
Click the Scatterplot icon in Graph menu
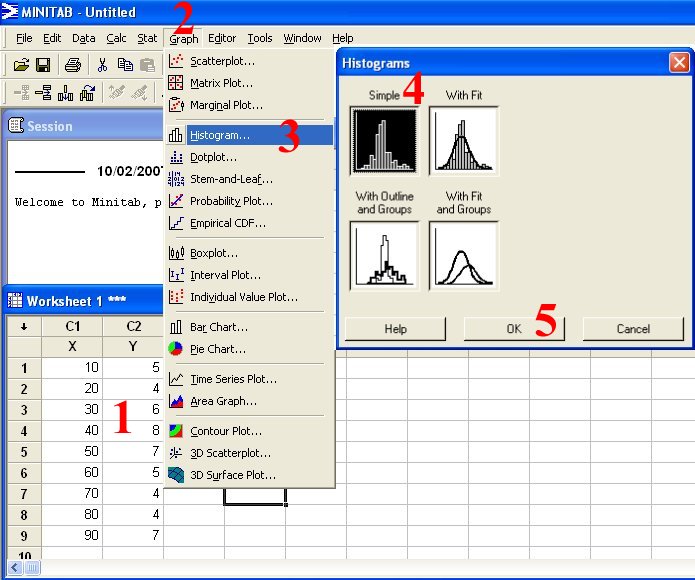click(x=176, y=61)
